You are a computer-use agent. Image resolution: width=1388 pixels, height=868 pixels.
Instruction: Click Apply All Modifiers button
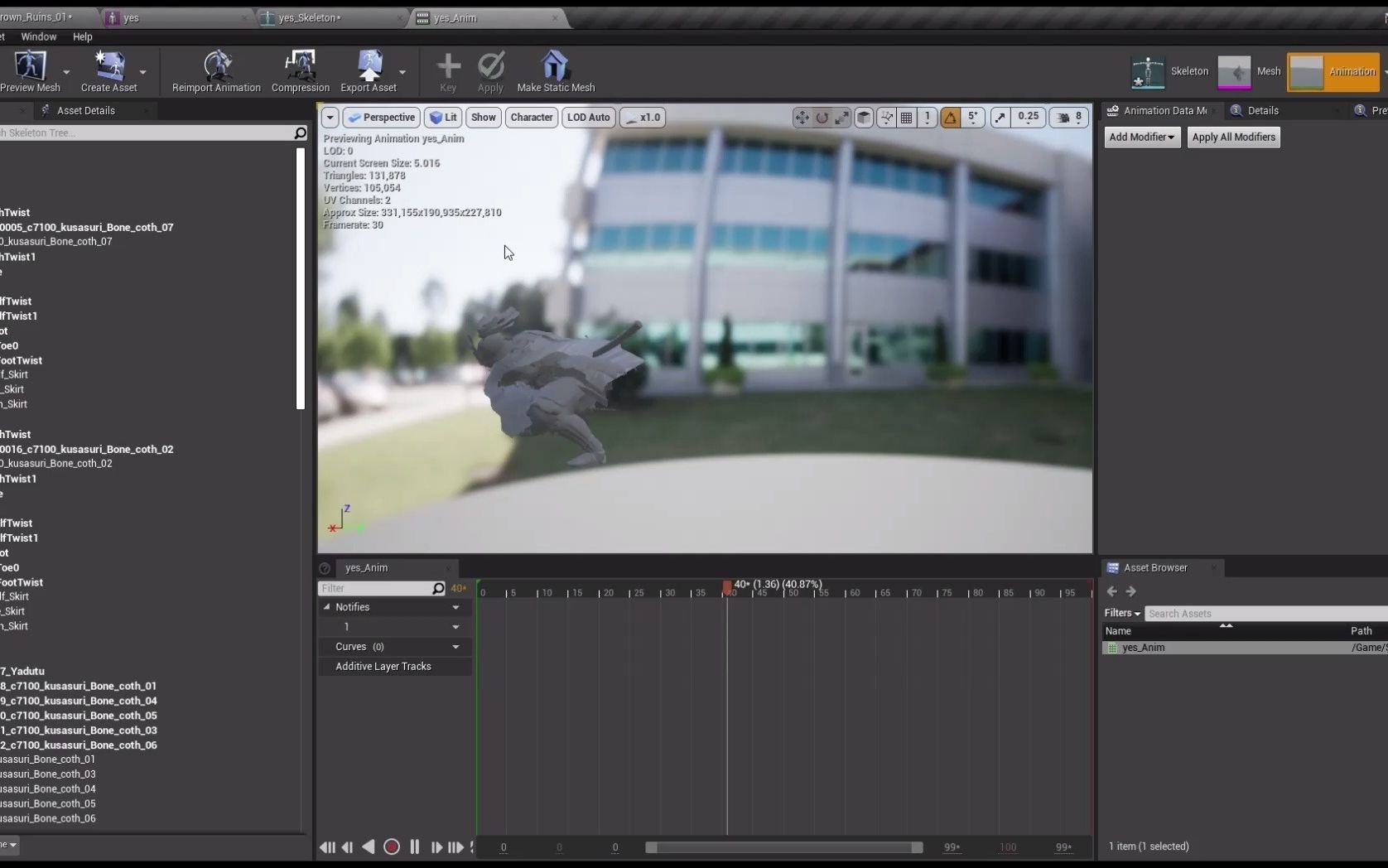coord(1233,137)
